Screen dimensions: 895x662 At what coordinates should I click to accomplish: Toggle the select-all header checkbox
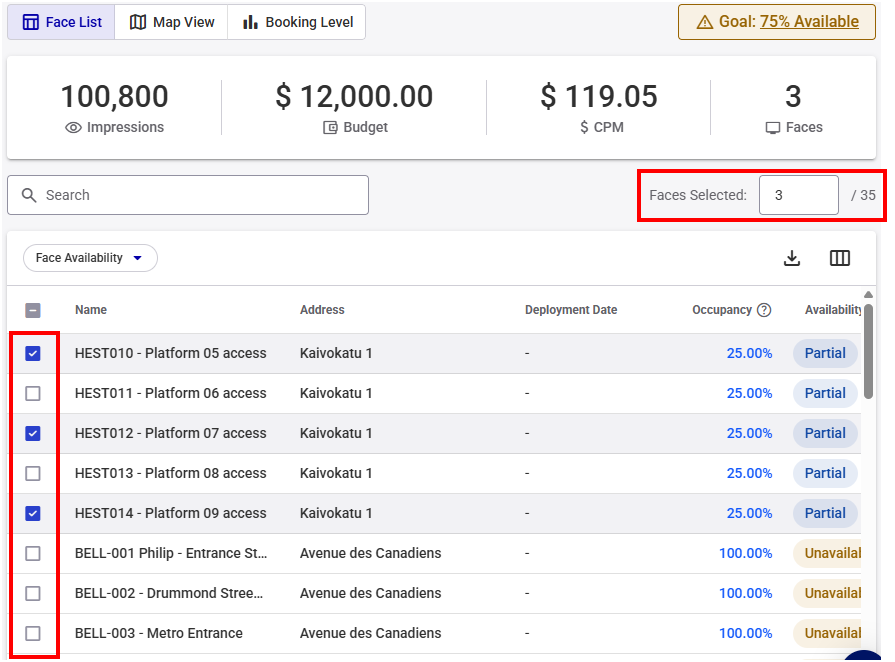coord(33,310)
